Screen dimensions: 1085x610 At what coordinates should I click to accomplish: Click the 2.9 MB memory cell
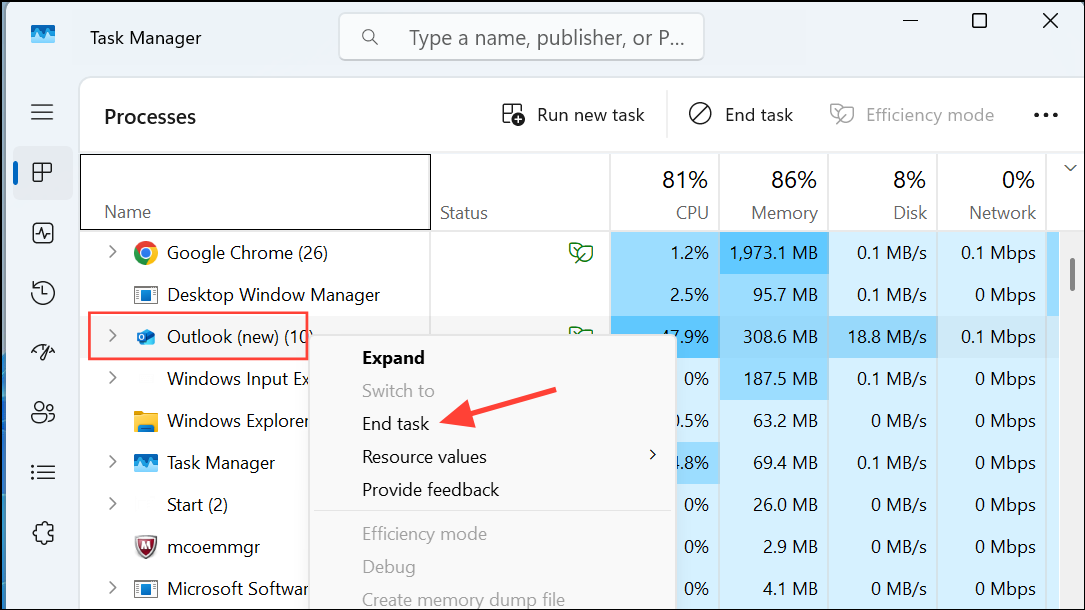pyautogui.click(x=774, y=547)
